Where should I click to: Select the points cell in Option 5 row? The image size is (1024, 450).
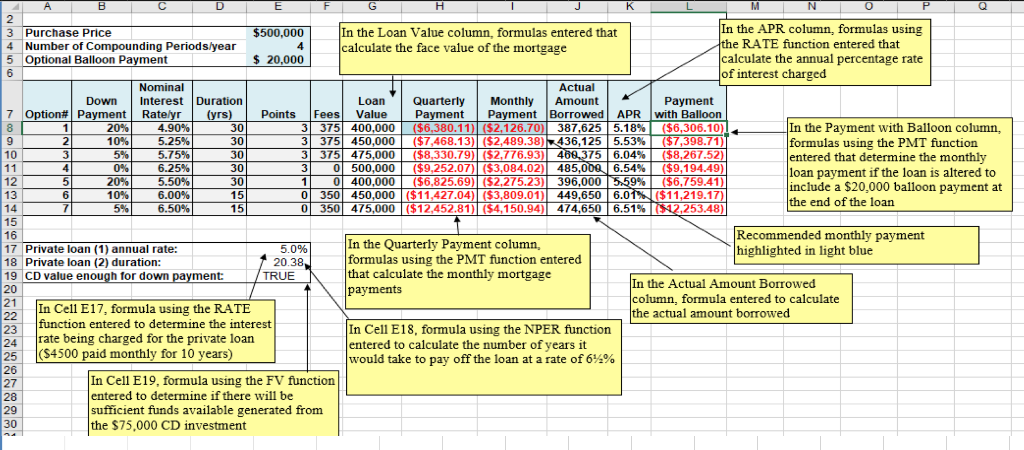click(278, 182)
